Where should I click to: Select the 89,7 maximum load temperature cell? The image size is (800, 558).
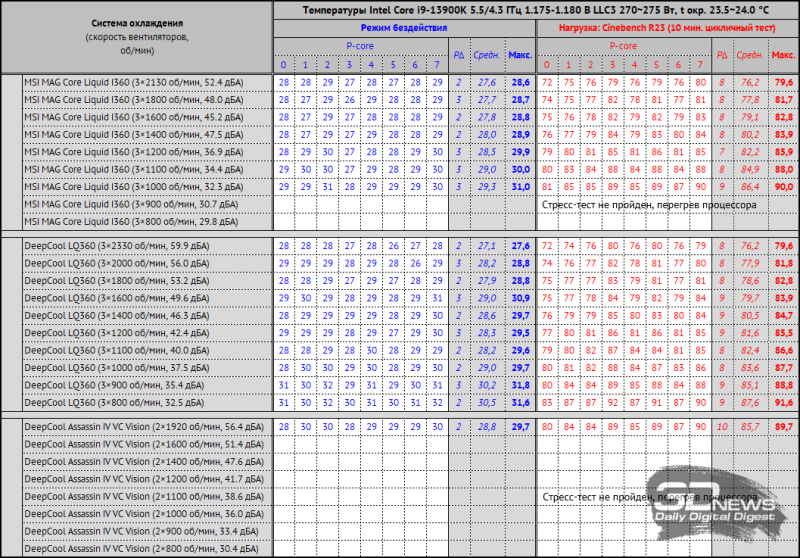pos(782,426)
